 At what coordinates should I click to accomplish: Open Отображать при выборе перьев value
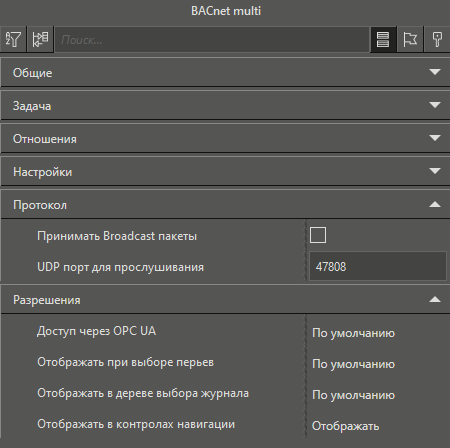click(353, 364)
